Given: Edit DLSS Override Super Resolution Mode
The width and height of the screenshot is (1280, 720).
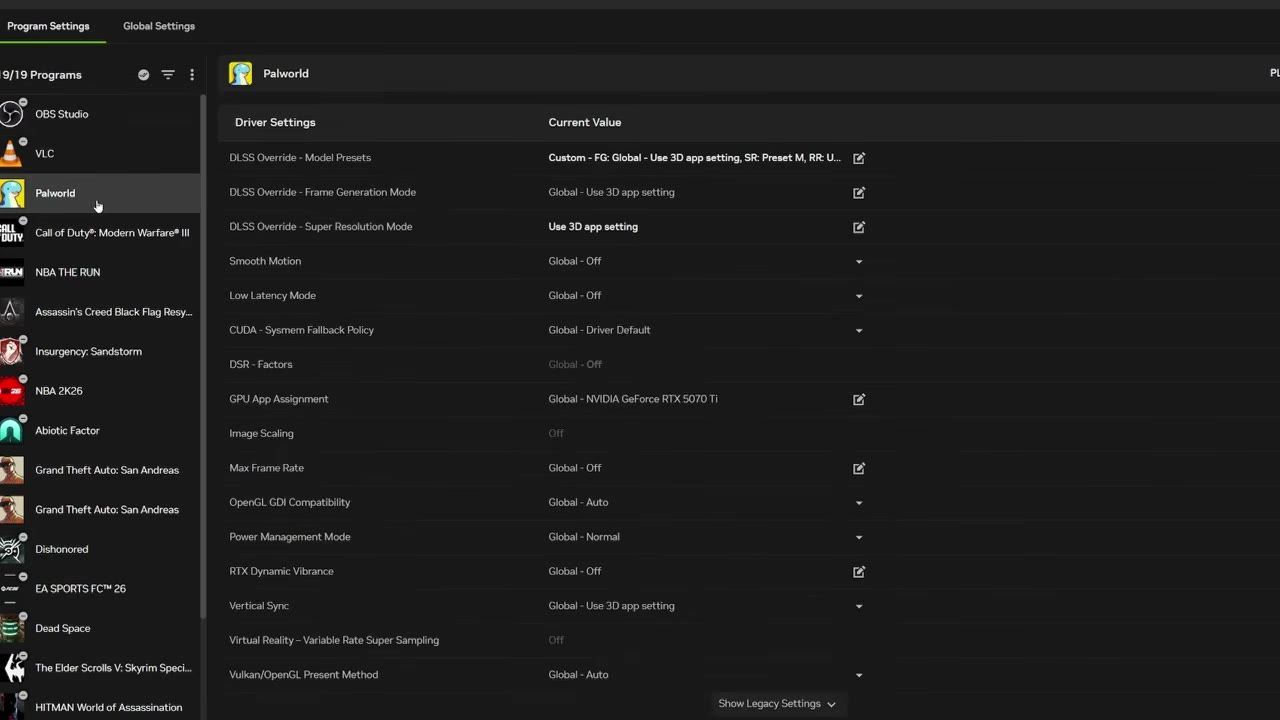Looking at the screenshot, I should click(859, 227).
